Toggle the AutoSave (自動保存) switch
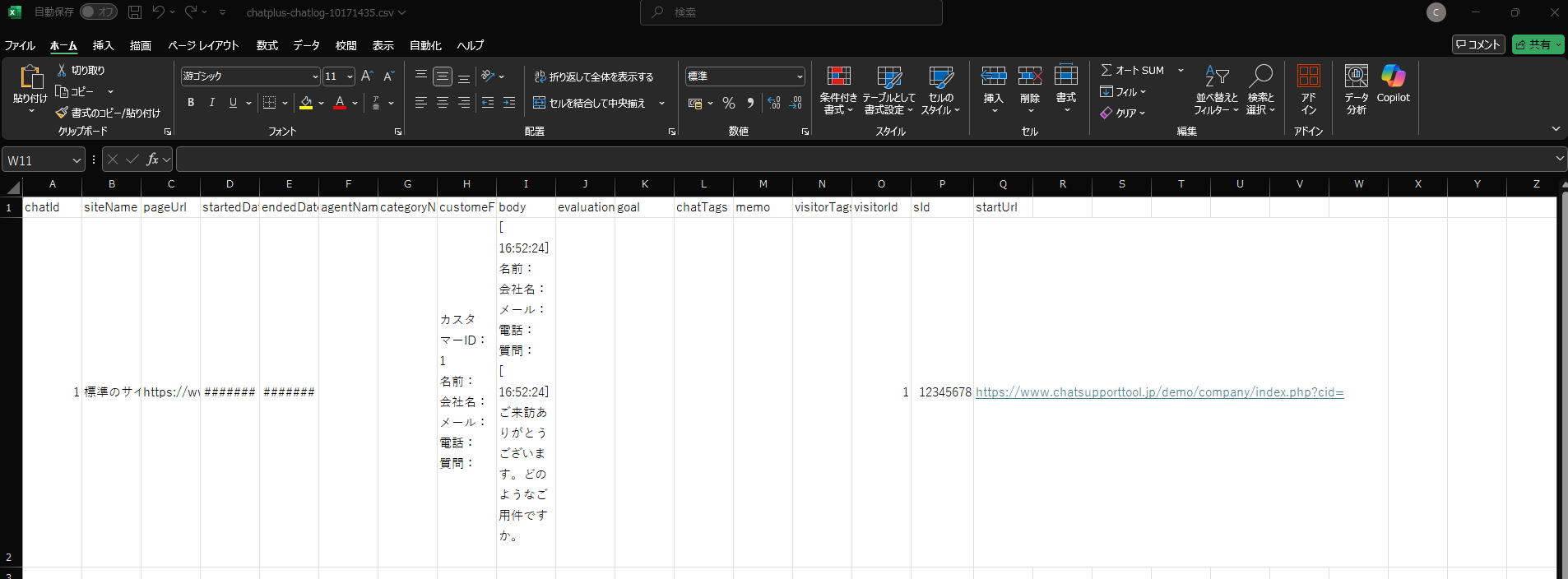Screen dimensions: 1568x579 point(99,12)
